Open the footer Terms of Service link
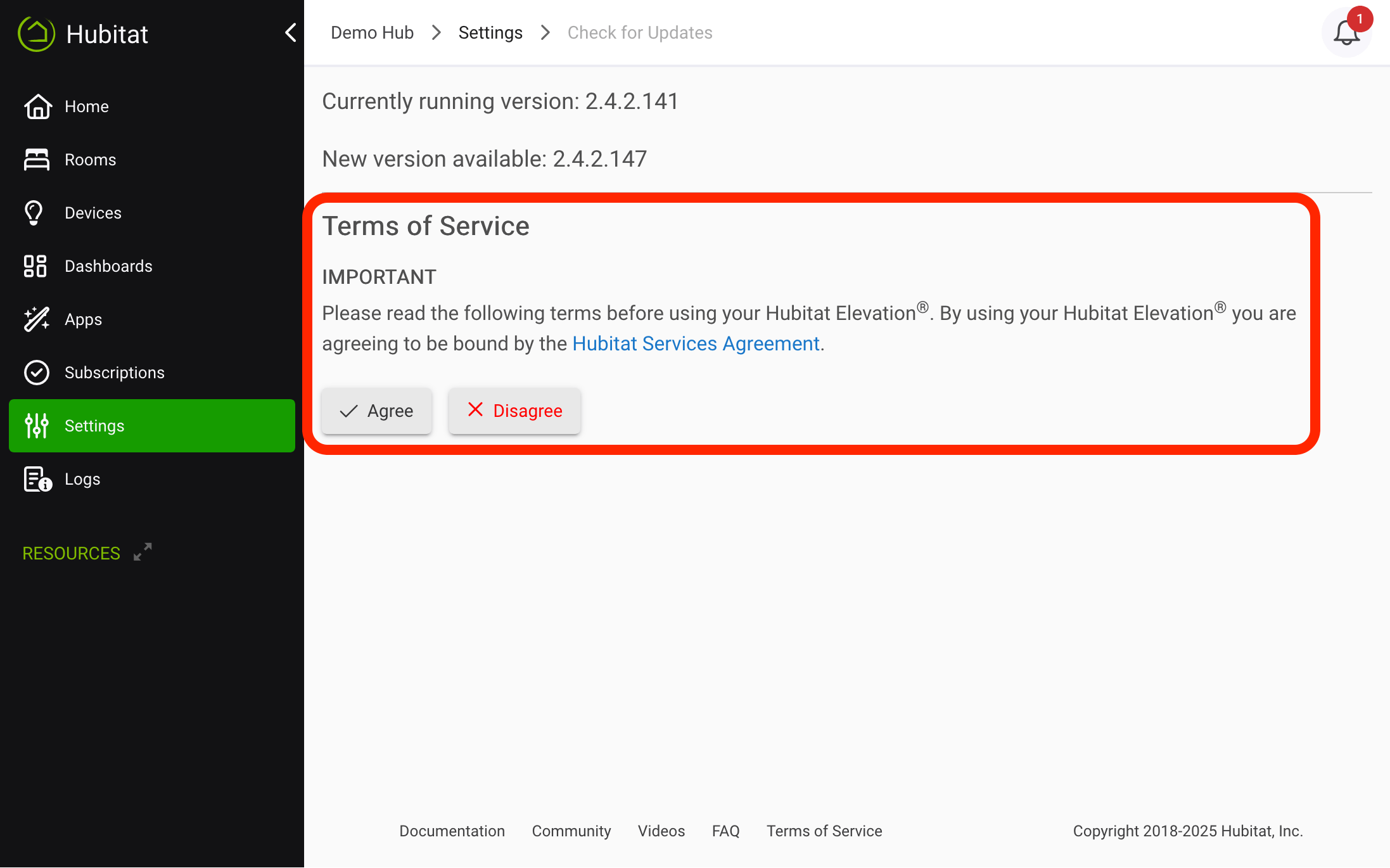Viewport: 1390px width, 868px height. [x=824, y=831]
